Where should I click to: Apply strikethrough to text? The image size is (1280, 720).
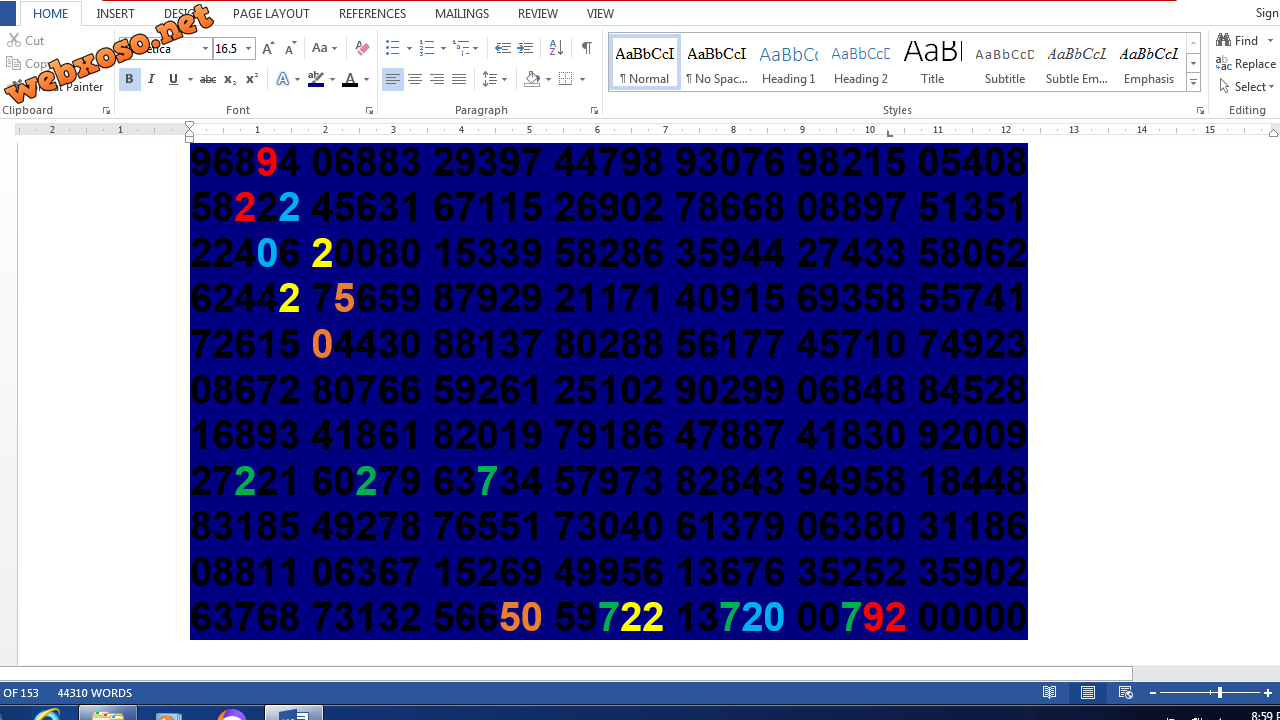[x=207, y=79]
